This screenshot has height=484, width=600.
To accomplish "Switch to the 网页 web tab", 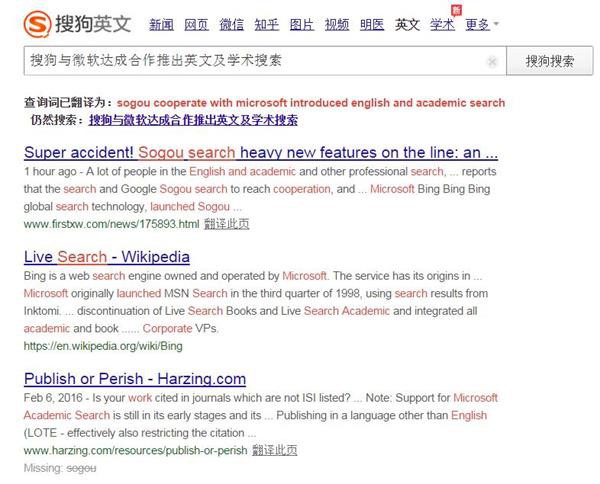I will tap(196, 25).
